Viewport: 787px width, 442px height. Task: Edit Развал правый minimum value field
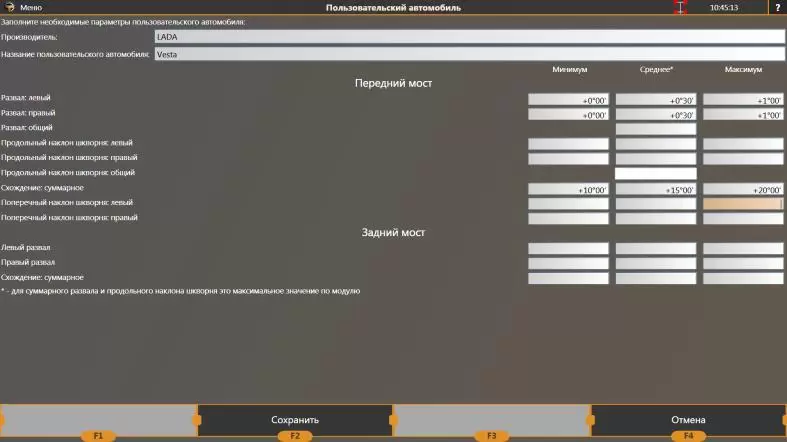(568, 114)
